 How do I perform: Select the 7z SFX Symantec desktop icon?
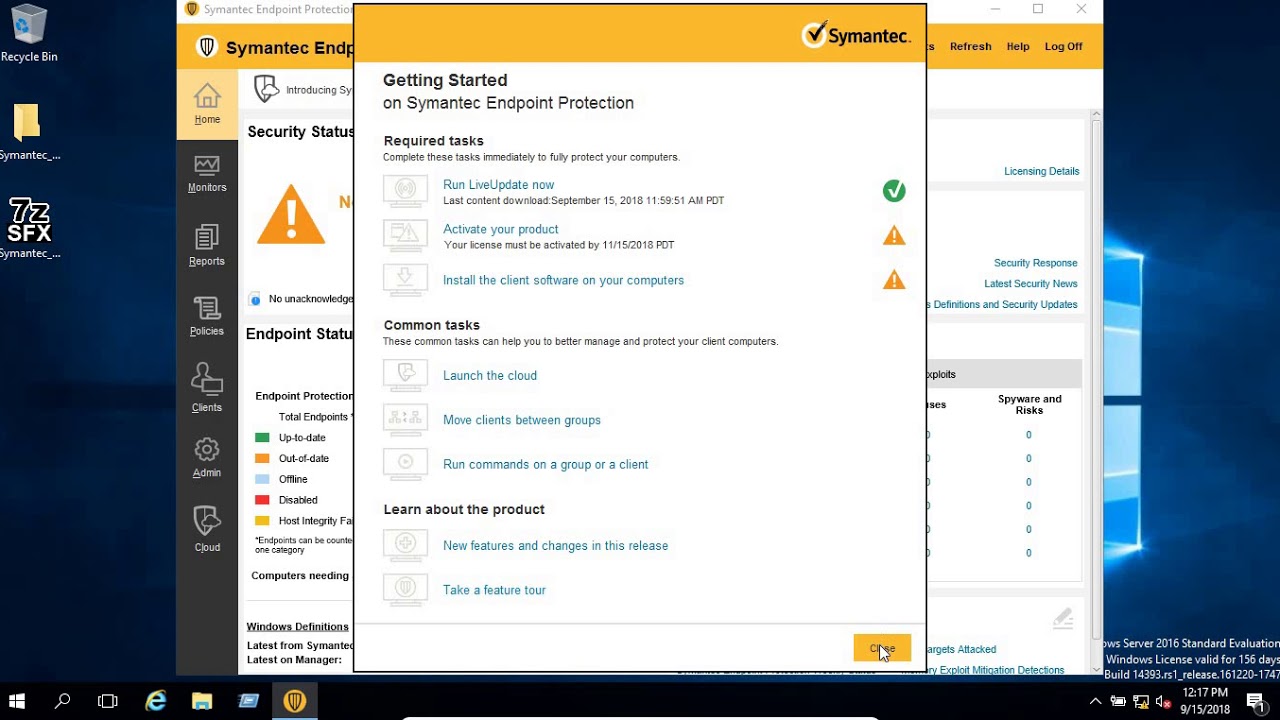pos(29,228)
